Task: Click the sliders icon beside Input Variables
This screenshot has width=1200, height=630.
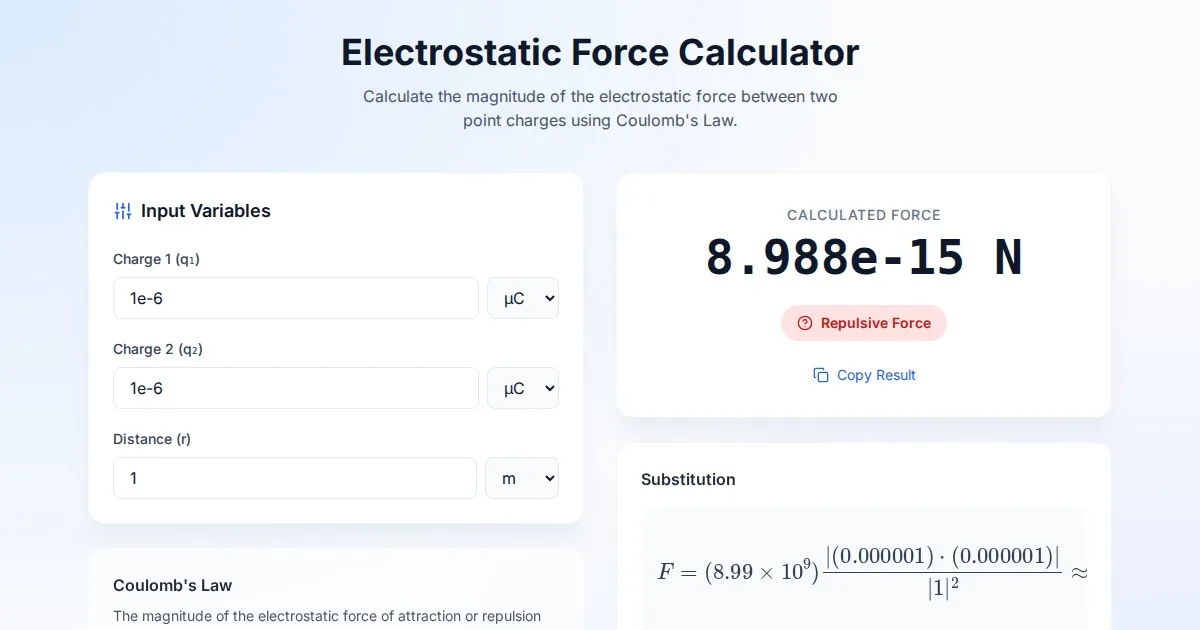Action: [x=123, y=211]
